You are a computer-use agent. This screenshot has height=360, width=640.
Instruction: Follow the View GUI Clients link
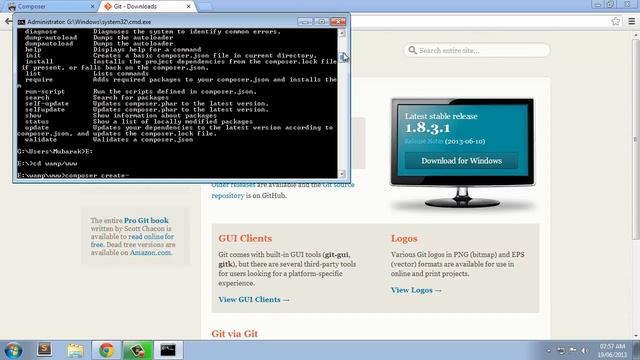(x=254, y=300)
